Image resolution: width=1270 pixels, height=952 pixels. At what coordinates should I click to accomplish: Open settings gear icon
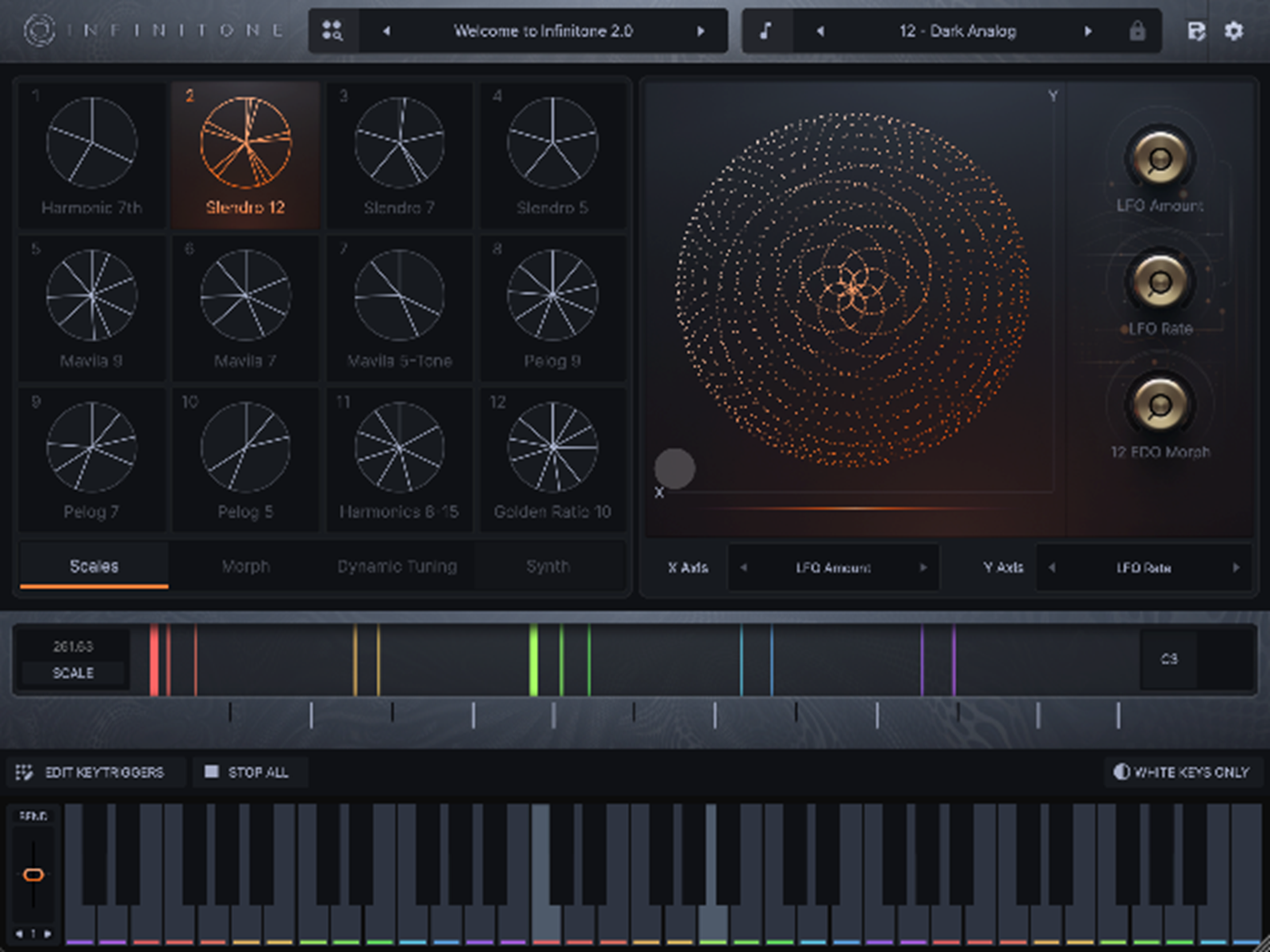pyautogui.click(x=1234, y=31)
